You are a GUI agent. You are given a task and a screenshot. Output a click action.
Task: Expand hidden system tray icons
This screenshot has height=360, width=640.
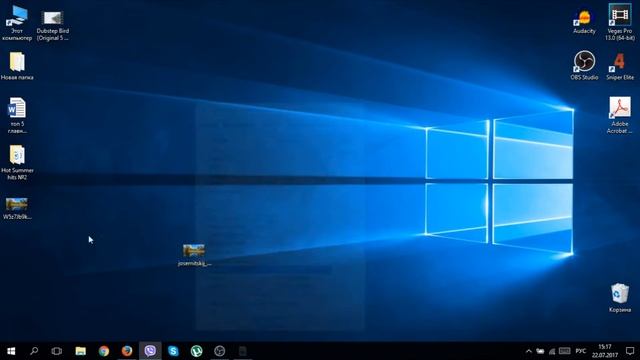(x=529, y=351)
